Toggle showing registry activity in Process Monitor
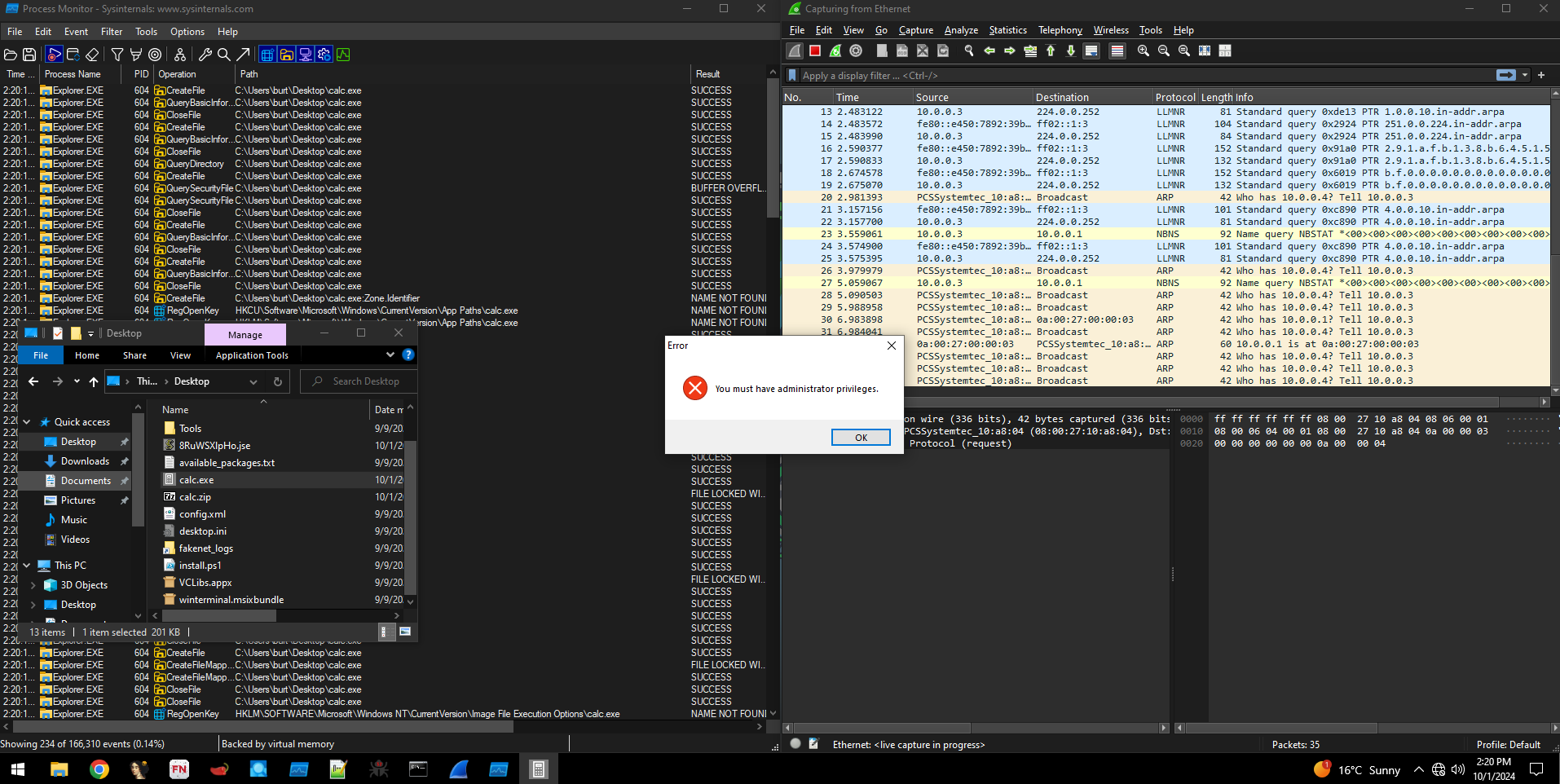 (267, 55)
